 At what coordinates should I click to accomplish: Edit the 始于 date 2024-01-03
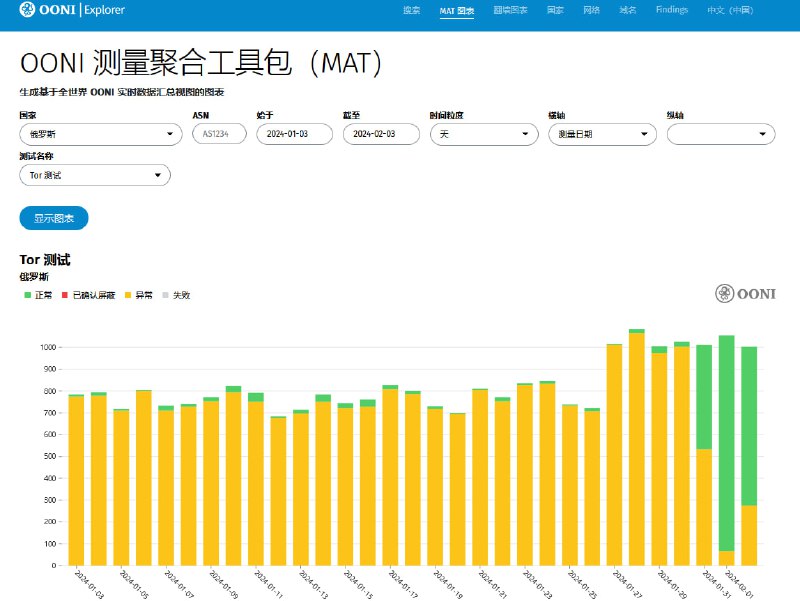click(294, 134)
